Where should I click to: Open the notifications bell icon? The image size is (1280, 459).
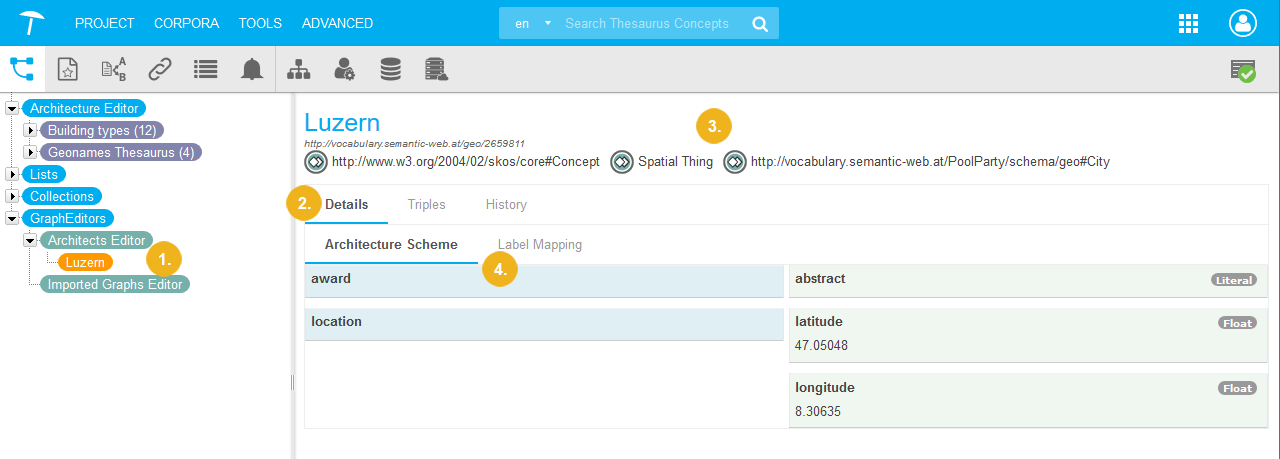coord(252,69)
